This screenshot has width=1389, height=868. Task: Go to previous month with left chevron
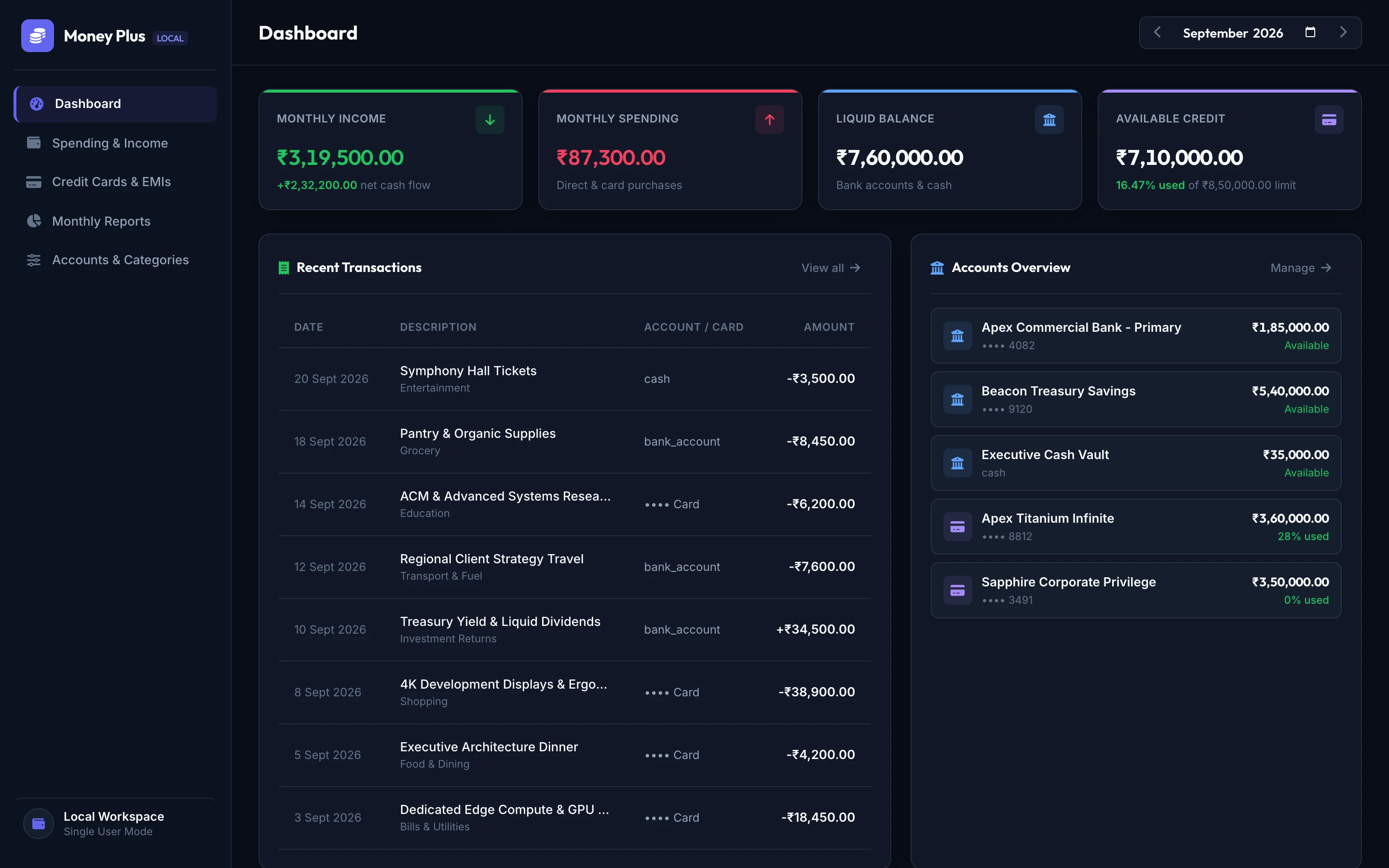pos(1157,33)
